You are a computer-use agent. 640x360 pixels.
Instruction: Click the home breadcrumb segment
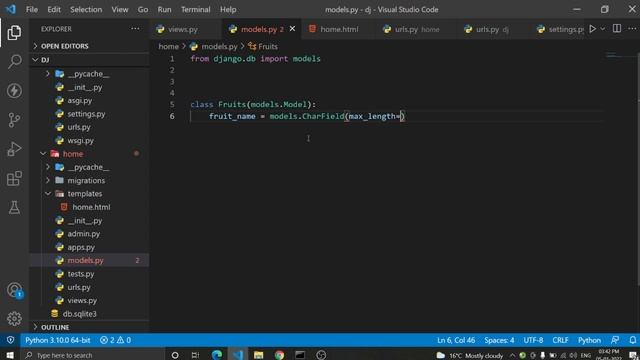[168, 47]
